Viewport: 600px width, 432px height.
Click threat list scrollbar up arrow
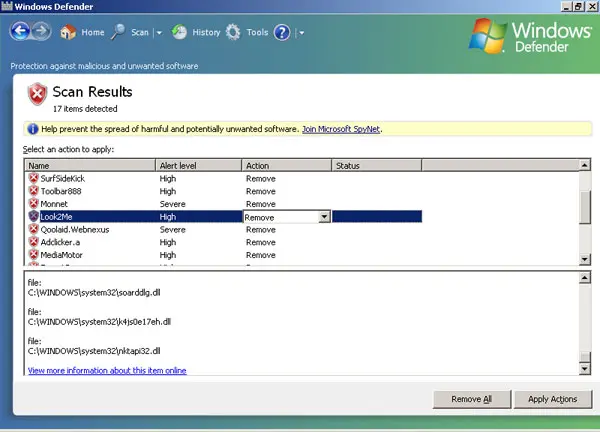584,165
